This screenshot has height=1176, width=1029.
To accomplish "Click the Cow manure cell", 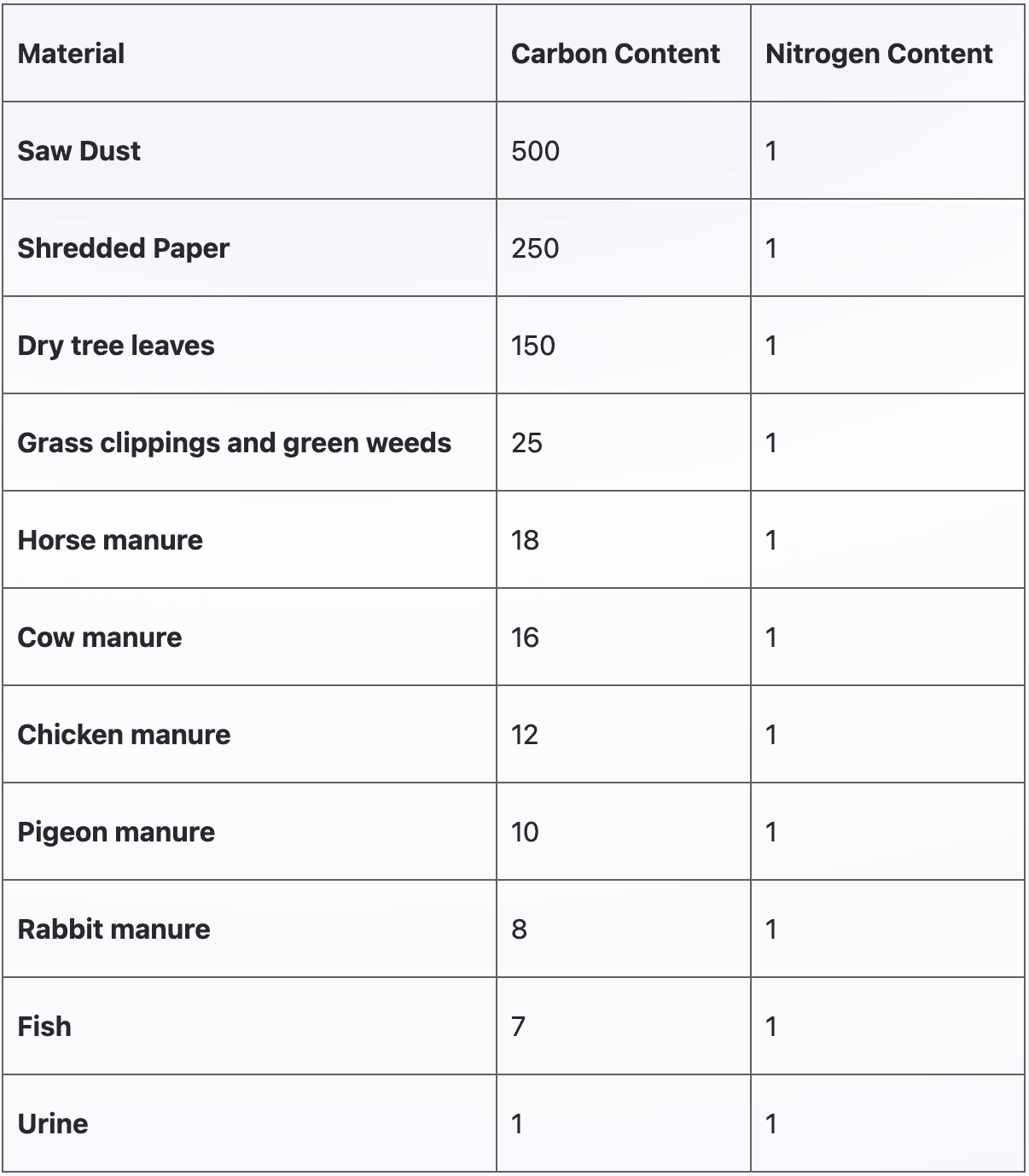I will tap(99, 637).
